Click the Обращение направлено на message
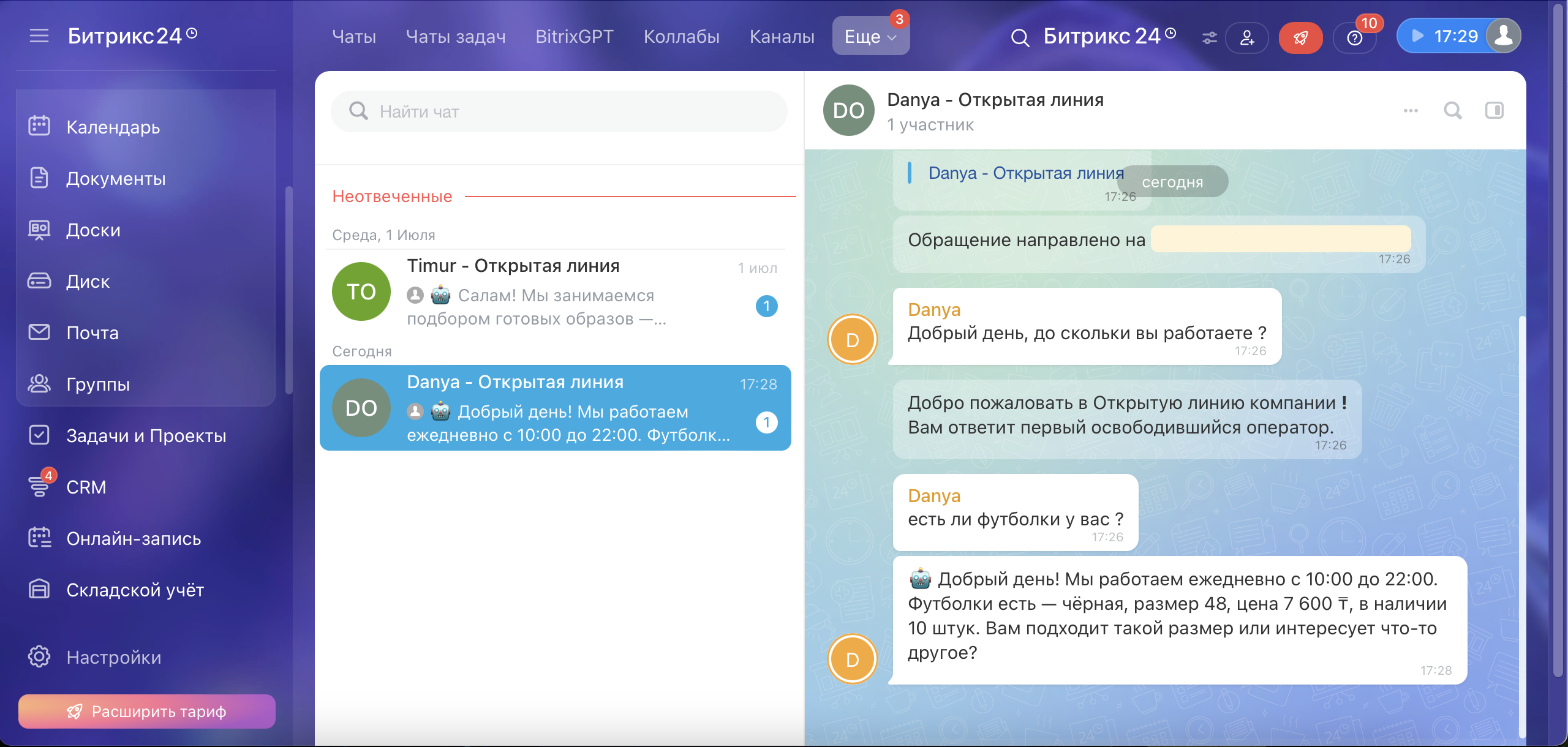 coord(1159,244)
